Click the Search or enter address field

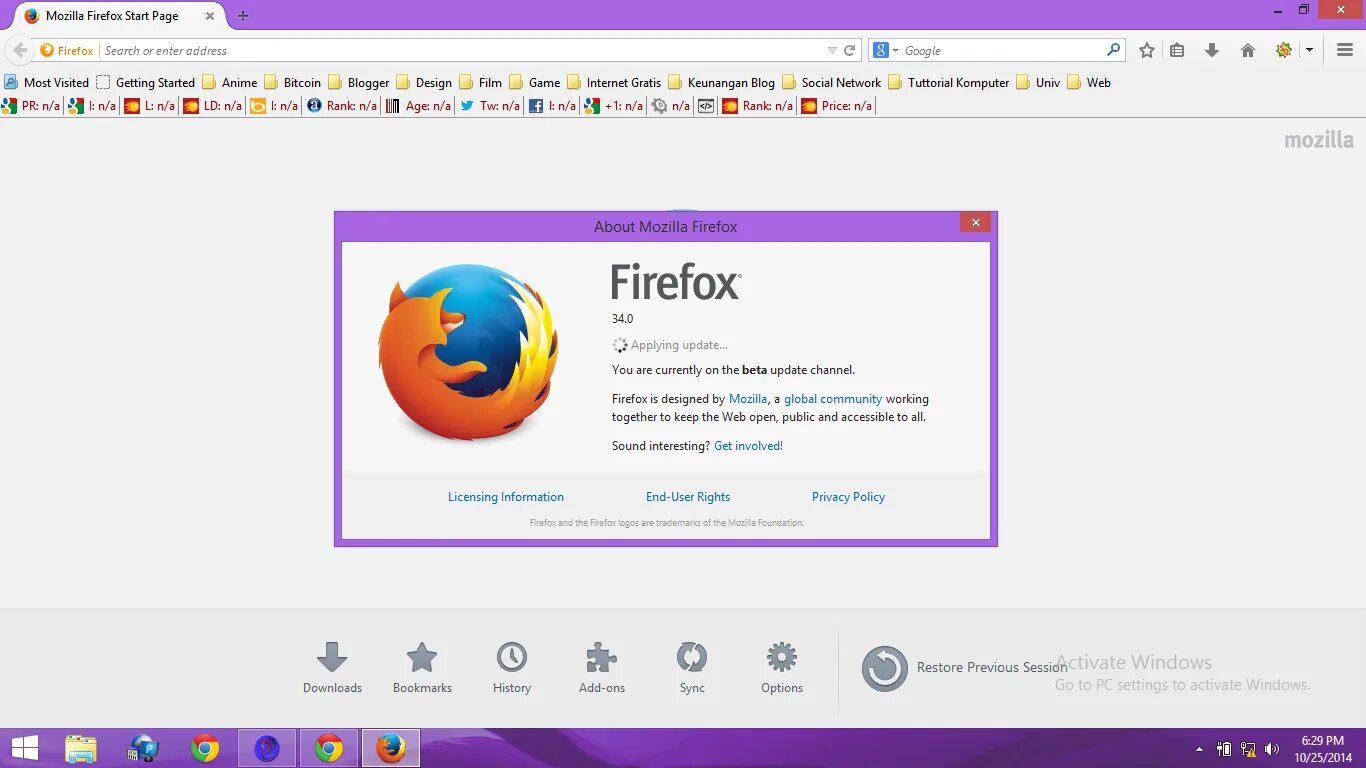(x=461, y=50)
